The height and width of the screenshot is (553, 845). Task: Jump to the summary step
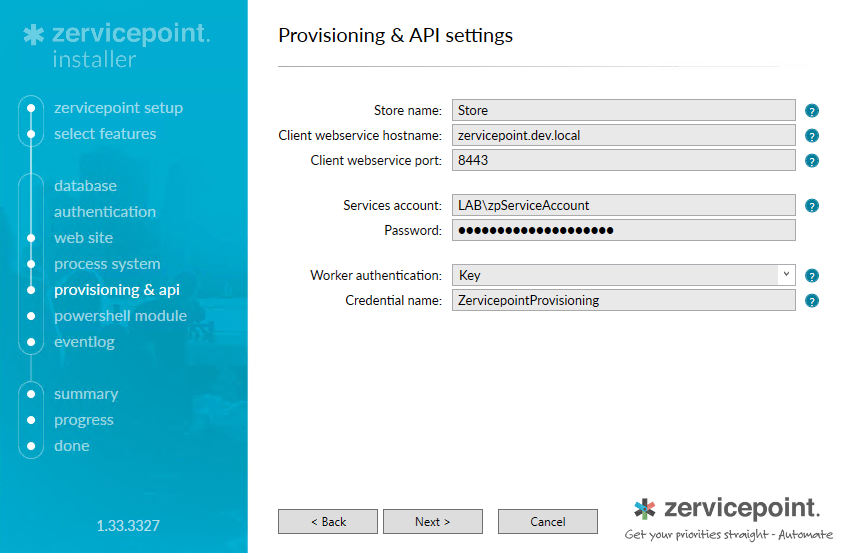86,394
